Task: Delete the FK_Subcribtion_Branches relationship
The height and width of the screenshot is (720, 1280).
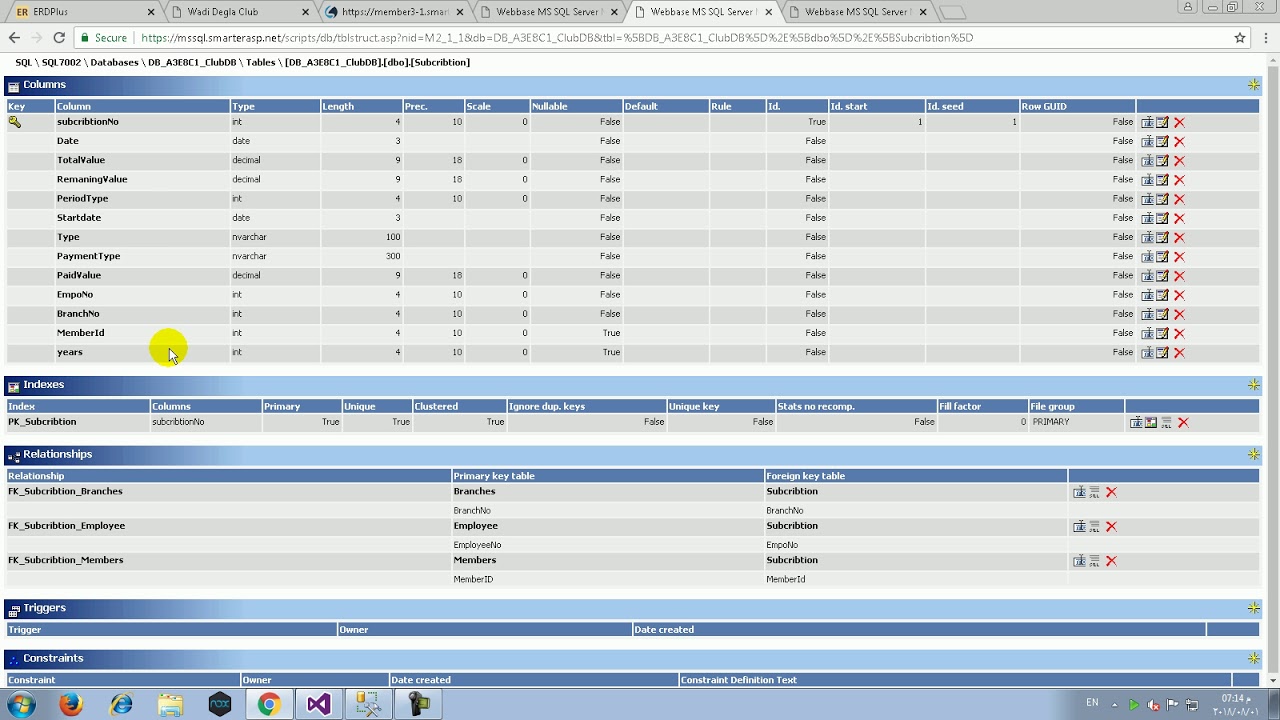Action: [x=1111, y=492]
